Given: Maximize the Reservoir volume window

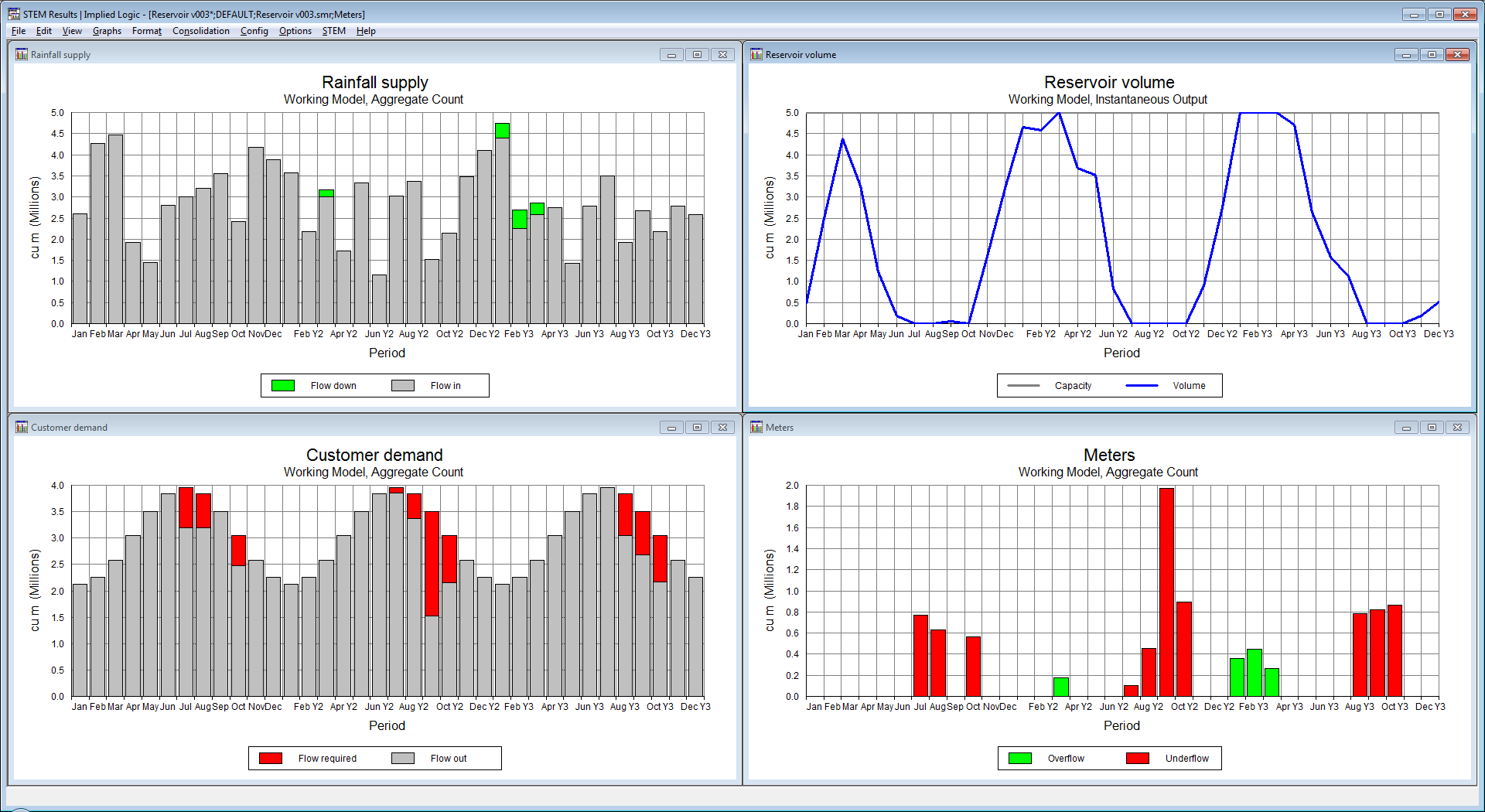Looking at the screenshot, I should 1432,55.
